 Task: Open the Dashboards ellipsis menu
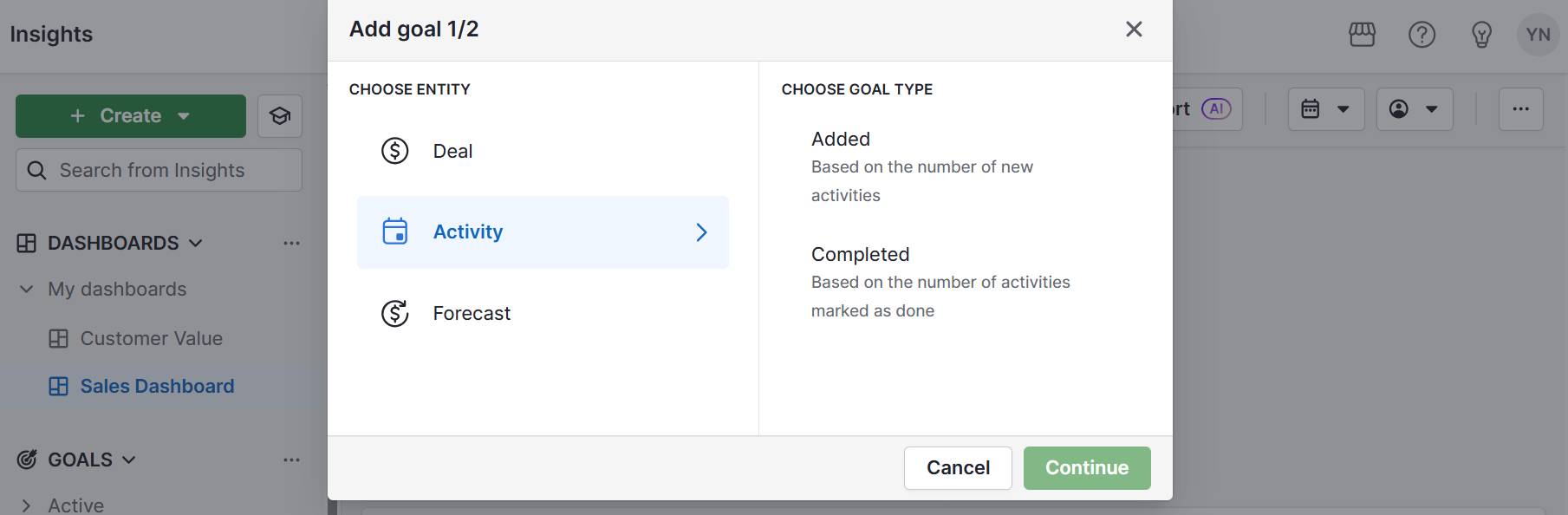[x=291, y=243]
